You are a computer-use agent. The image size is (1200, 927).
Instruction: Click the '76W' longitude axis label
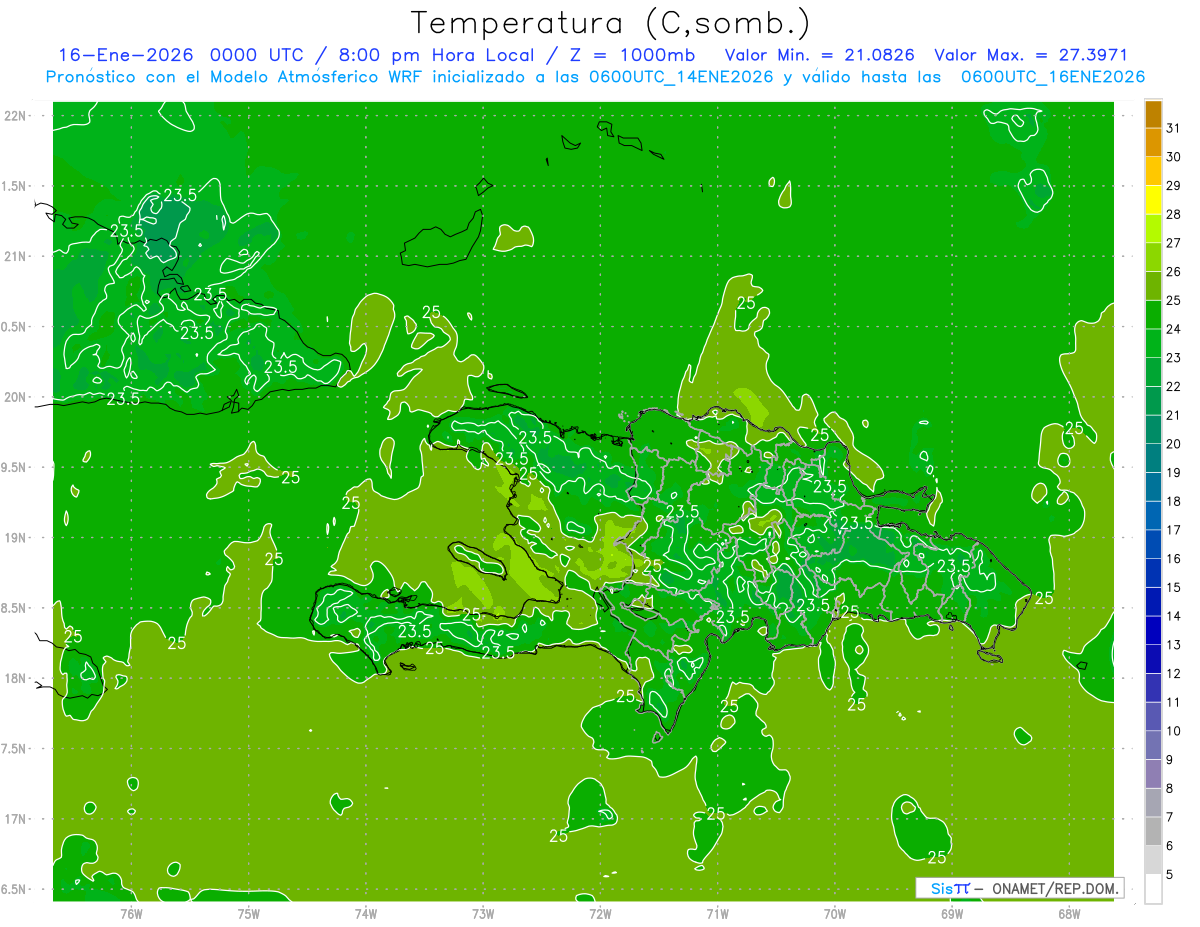131,913
